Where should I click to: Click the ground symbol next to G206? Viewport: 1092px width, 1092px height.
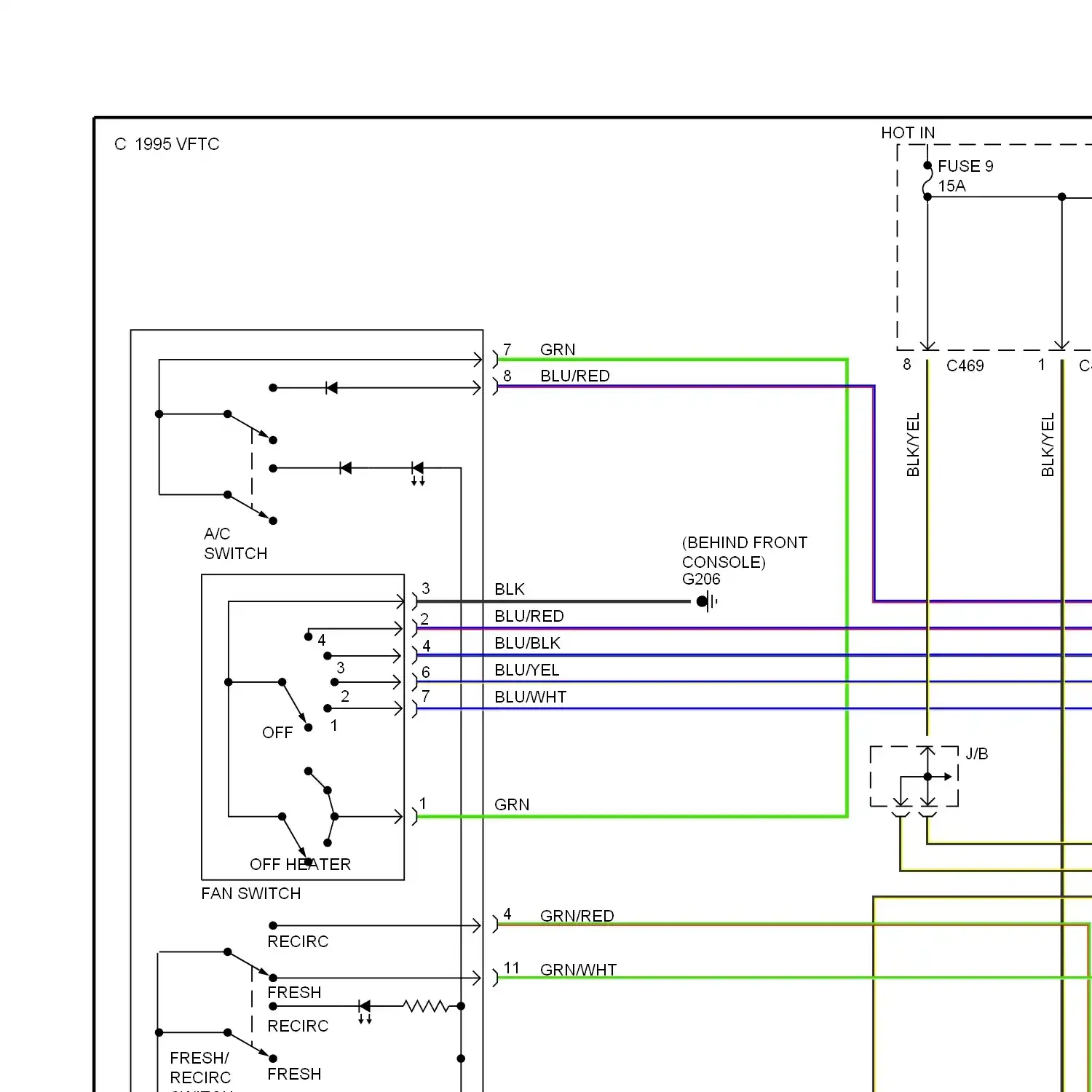tap(708, 601)
